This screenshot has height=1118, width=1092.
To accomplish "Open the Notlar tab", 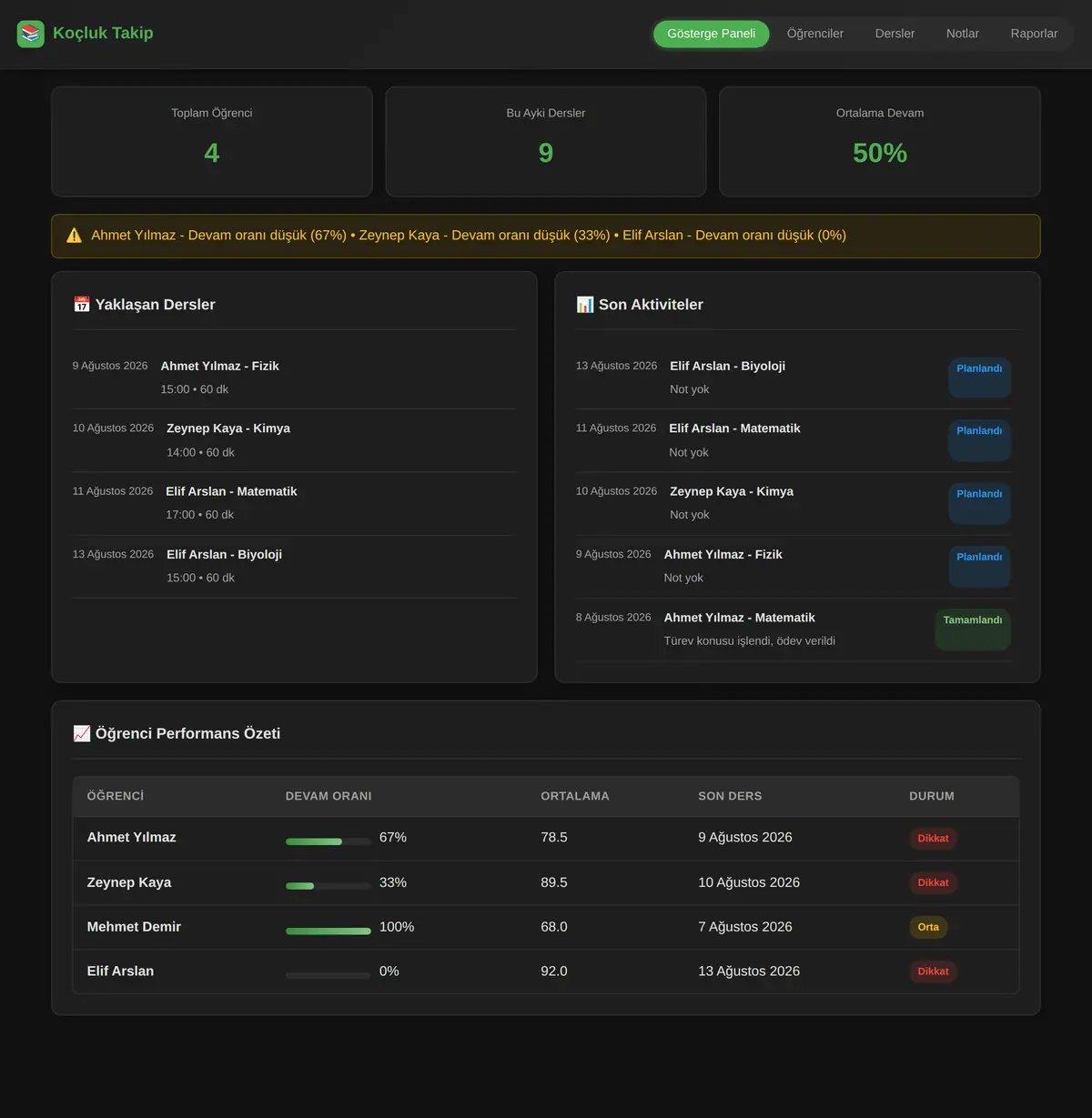I will coord(963,34).
